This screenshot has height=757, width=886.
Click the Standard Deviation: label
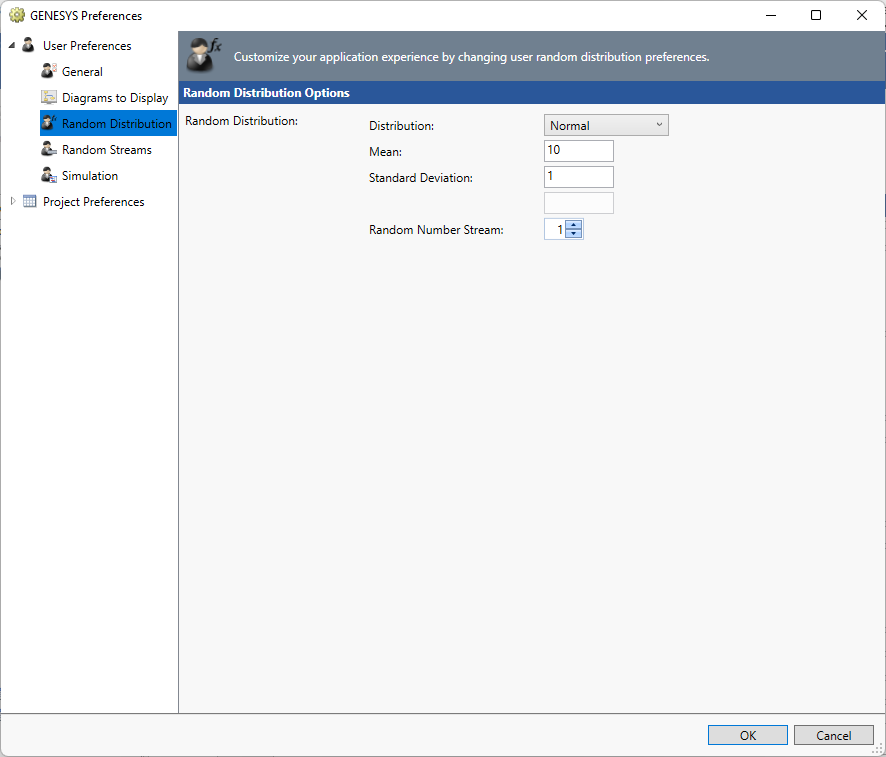click(x=420, y=178)
